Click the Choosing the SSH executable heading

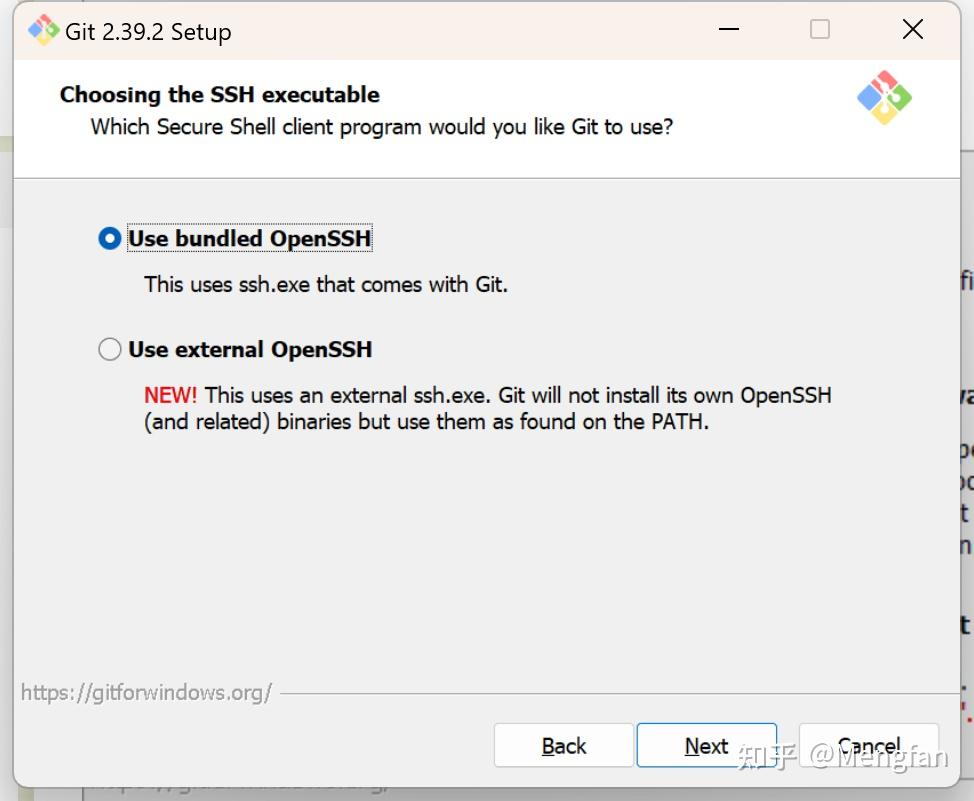(220, 95)
